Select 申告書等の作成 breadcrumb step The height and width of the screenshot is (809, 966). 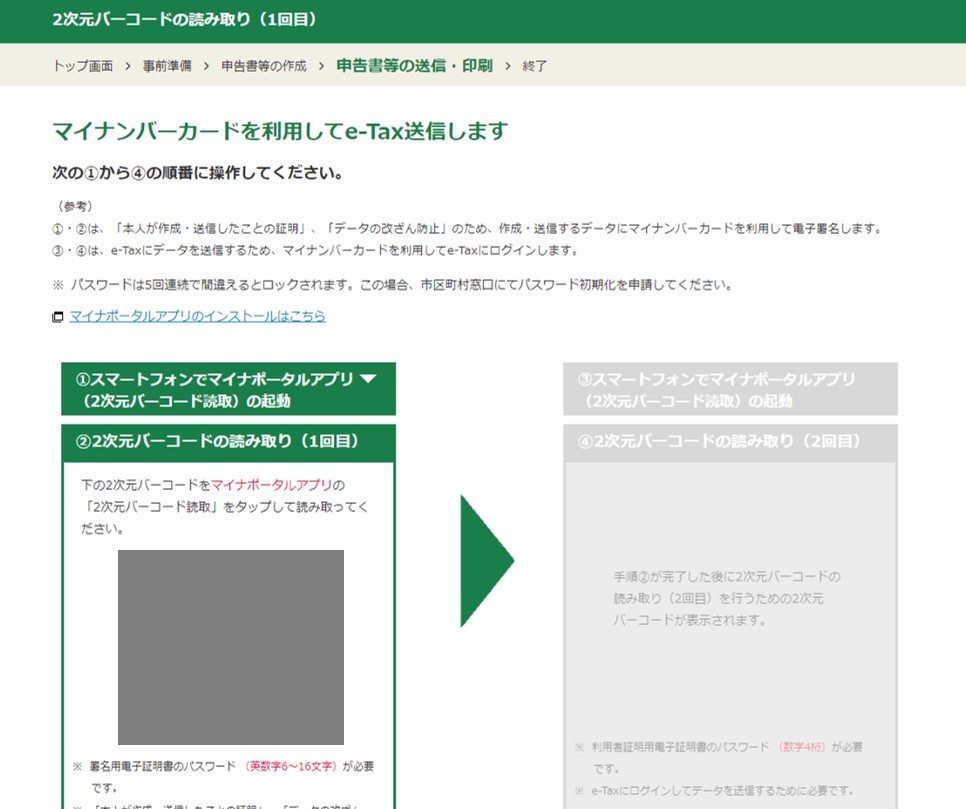pos(264,66)
